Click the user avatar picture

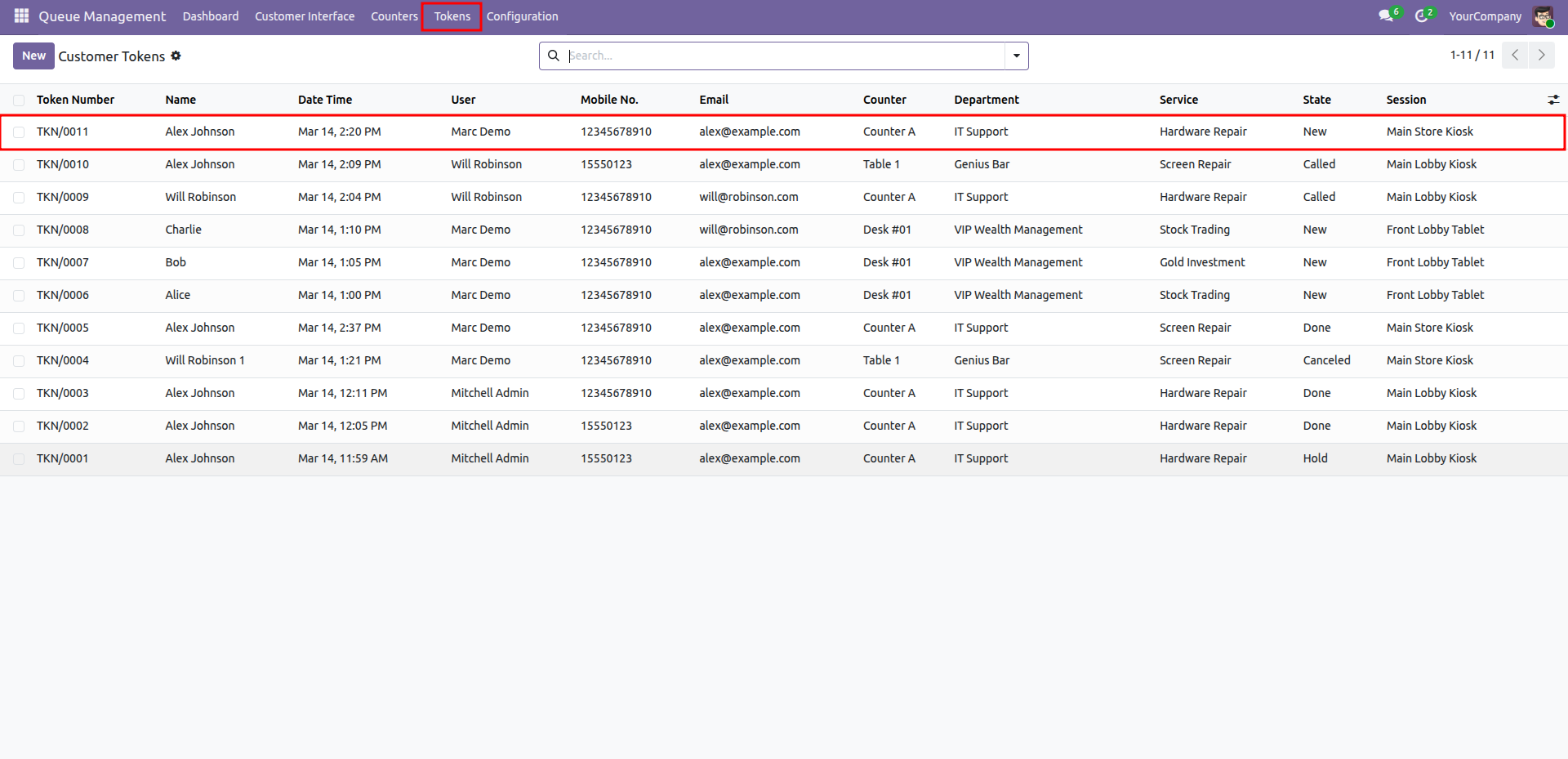point(1543,16)
